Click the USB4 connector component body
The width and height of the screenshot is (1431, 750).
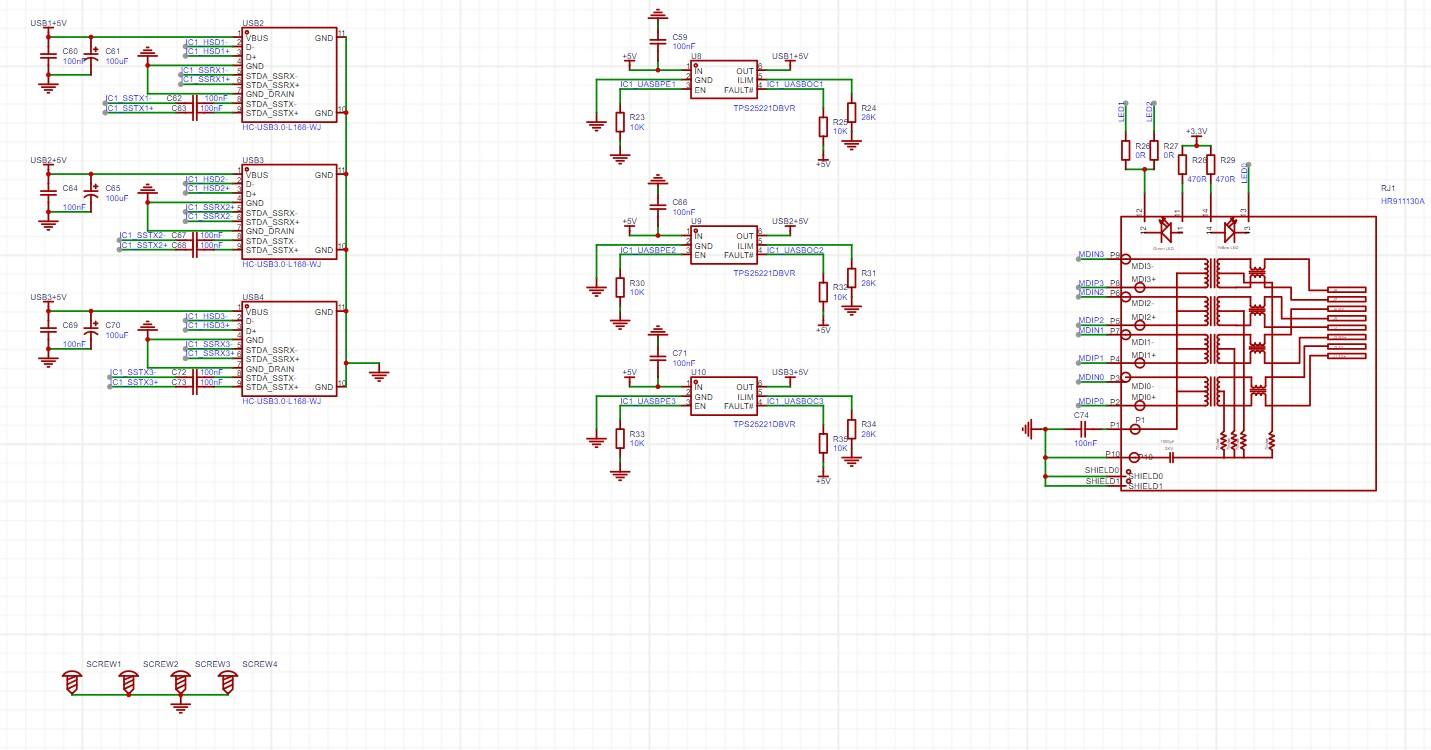click(x=289, y=350)
